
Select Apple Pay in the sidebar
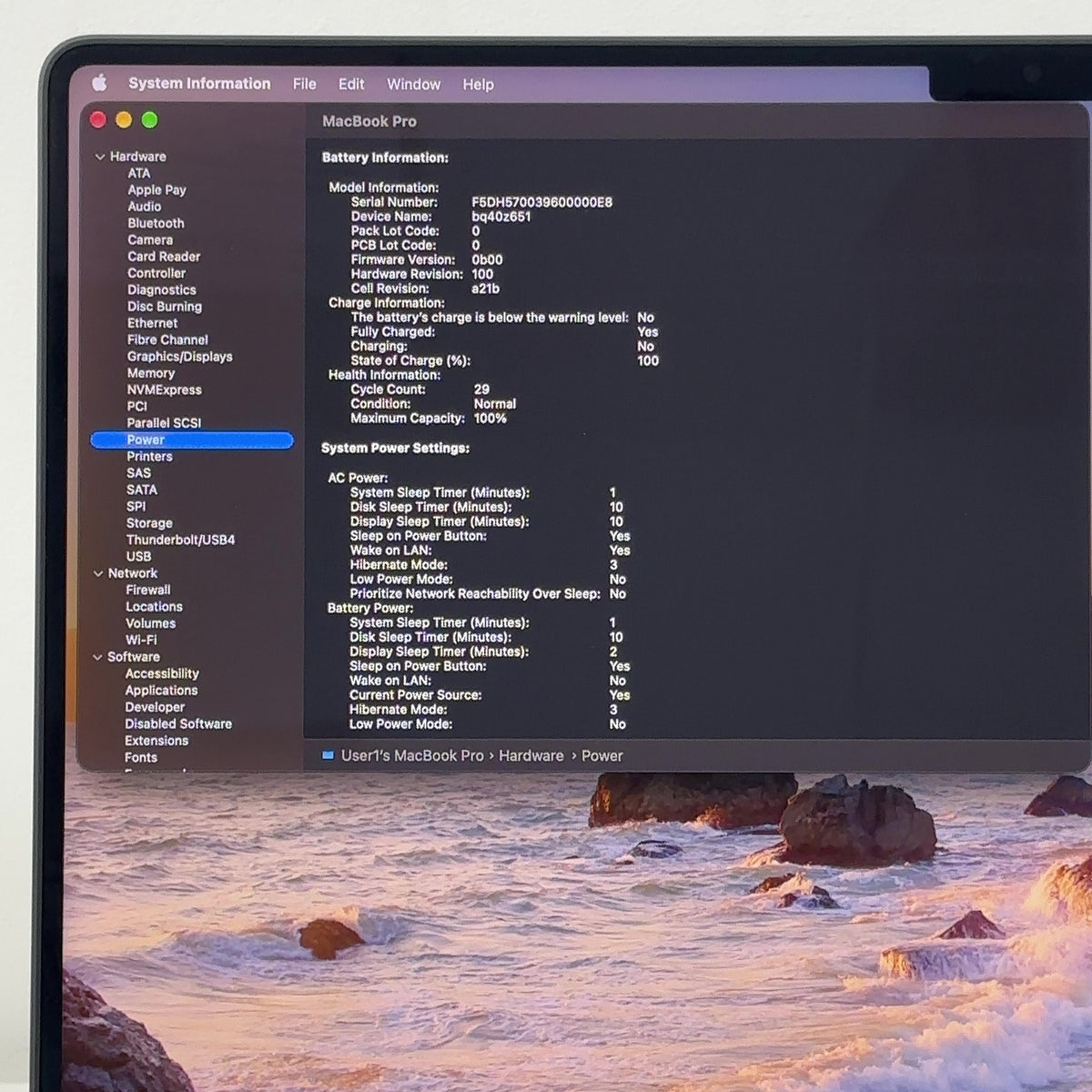point(157,189)
